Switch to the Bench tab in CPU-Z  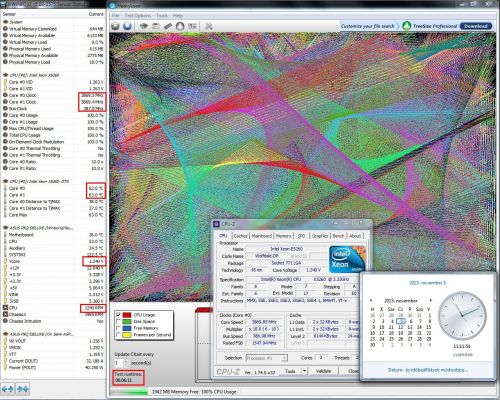(x=338, y=236)
